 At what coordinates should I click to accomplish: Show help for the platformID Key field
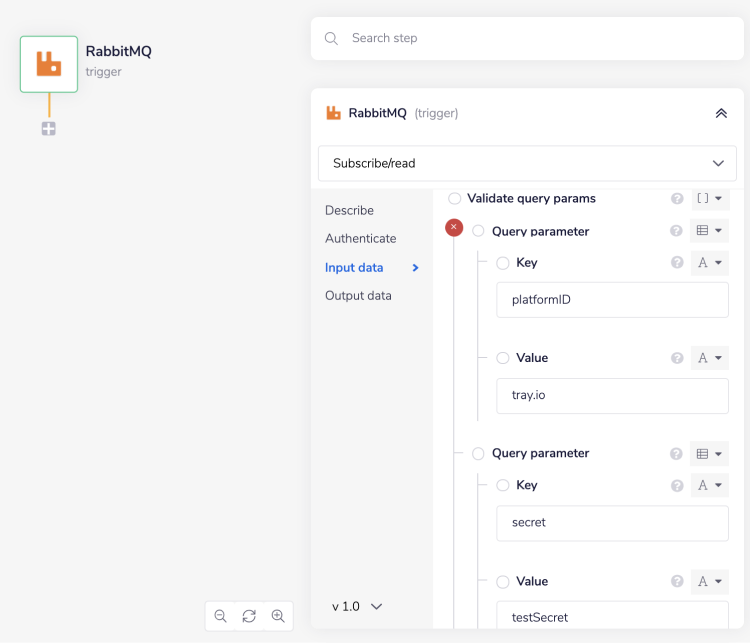pos(677,263)
